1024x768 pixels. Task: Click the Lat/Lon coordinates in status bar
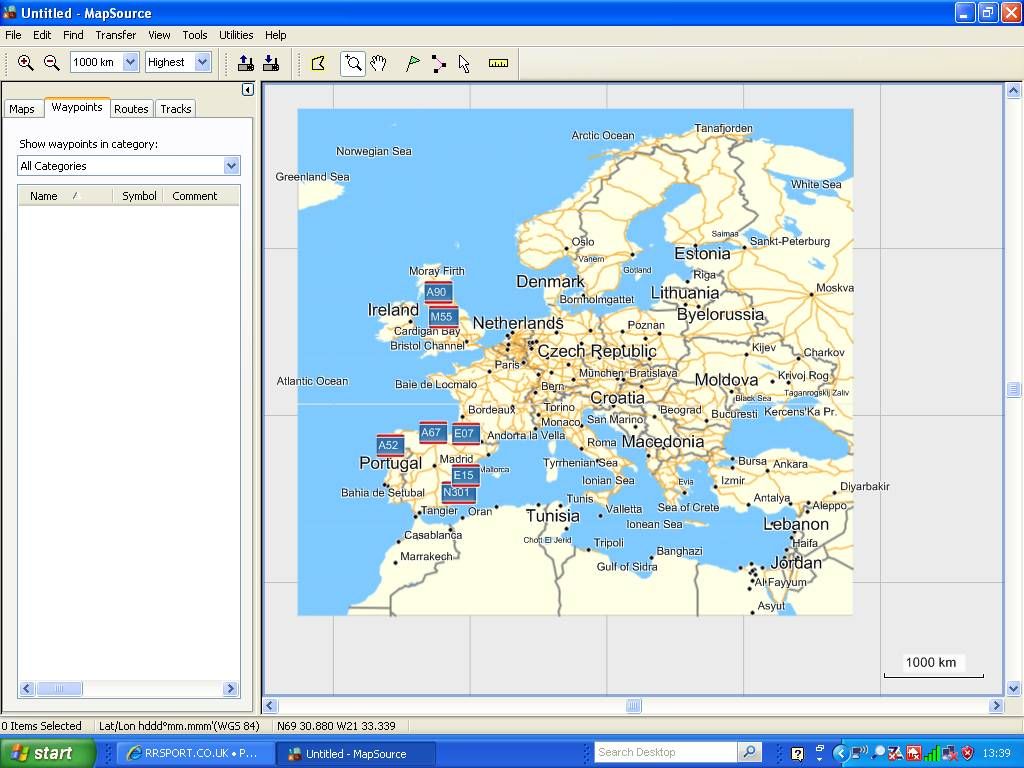tap(336, 726)
